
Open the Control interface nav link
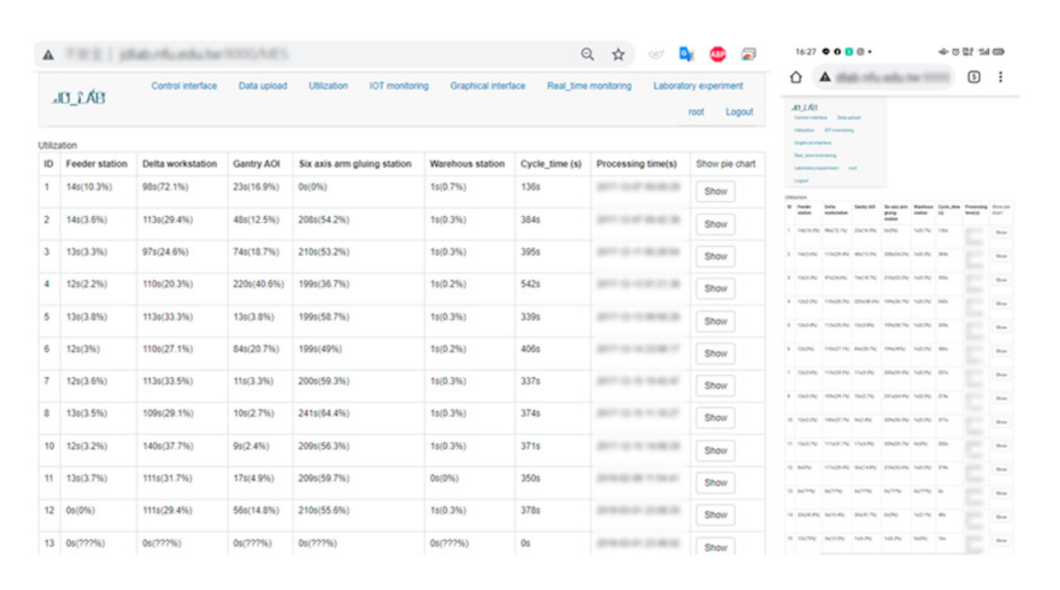coord(184,86)
